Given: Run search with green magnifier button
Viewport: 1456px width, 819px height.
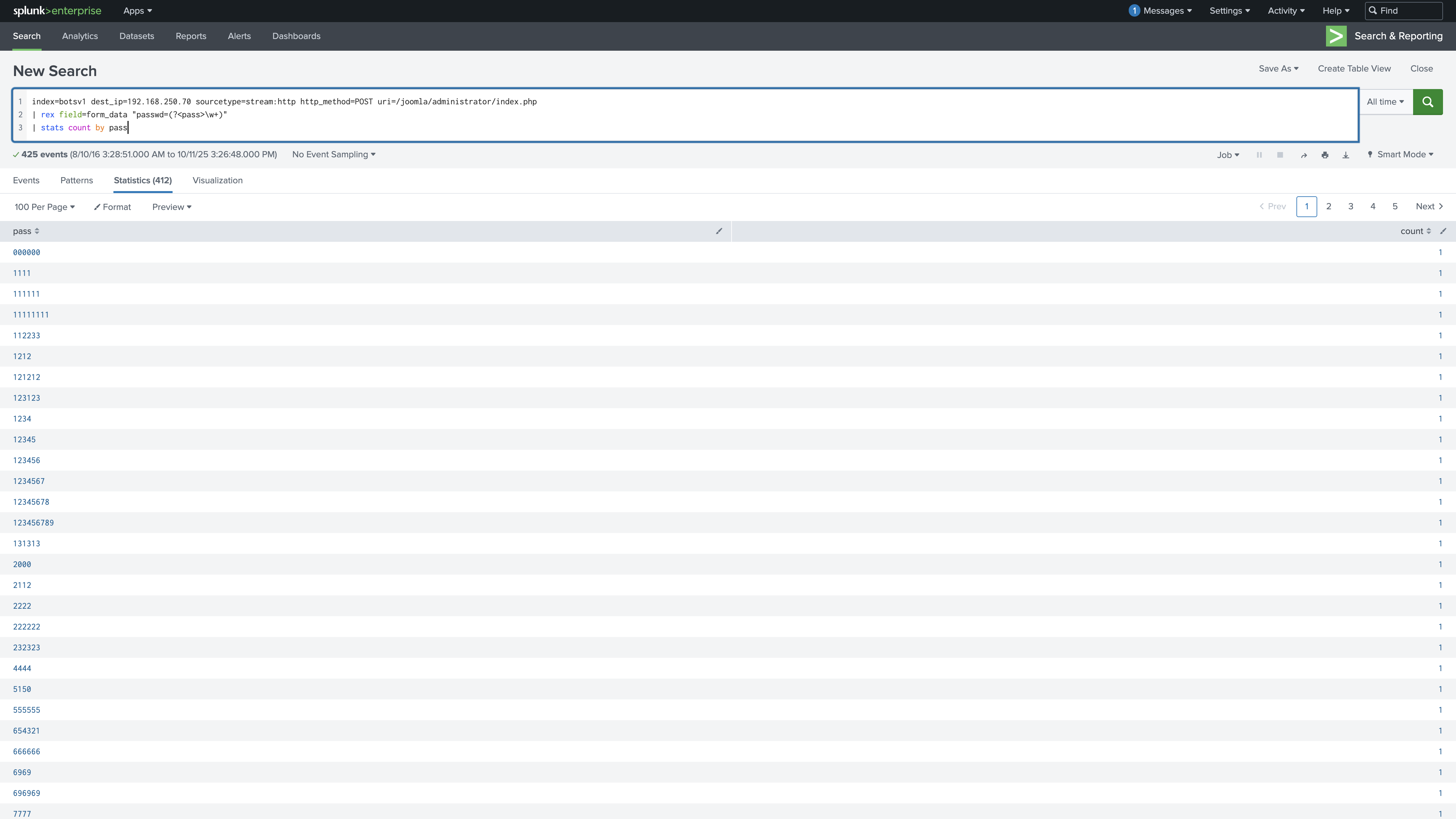Looking at the screenshot, I should coord(1427,102).
